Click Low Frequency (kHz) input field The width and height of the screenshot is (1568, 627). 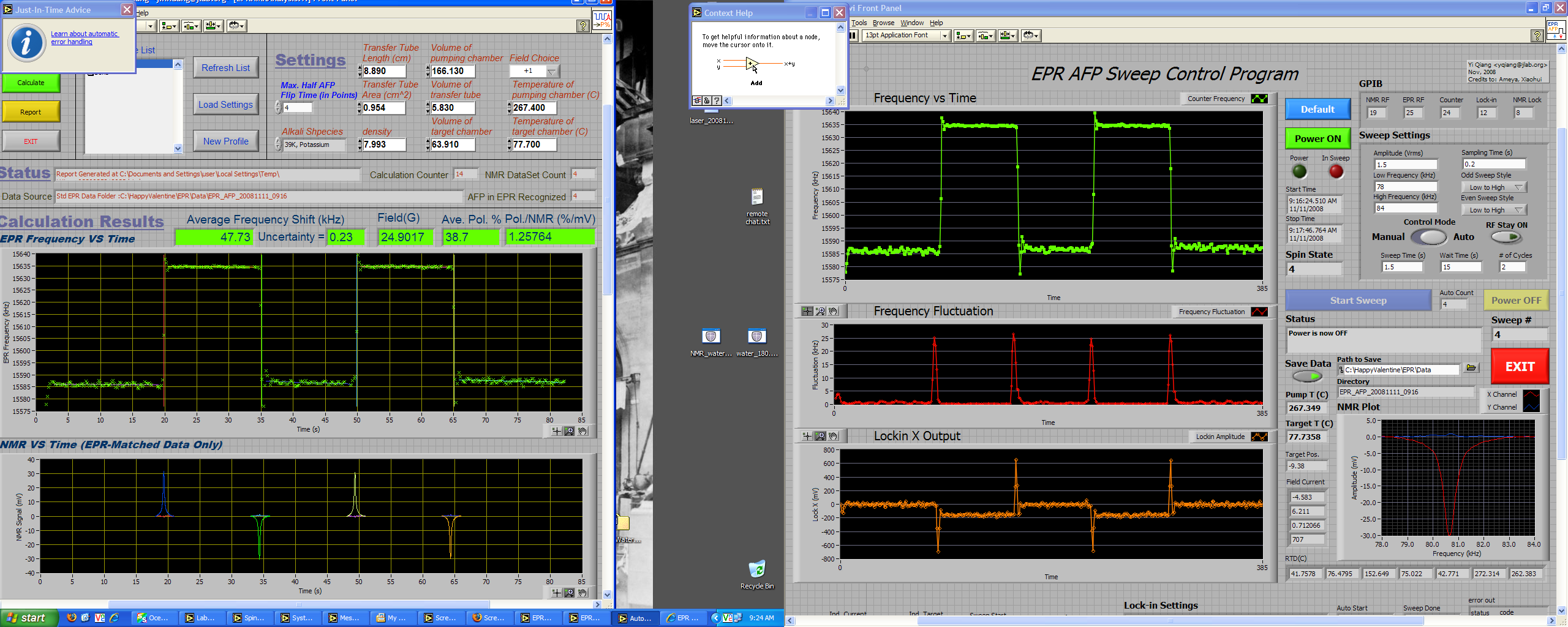coord(1406,187)
